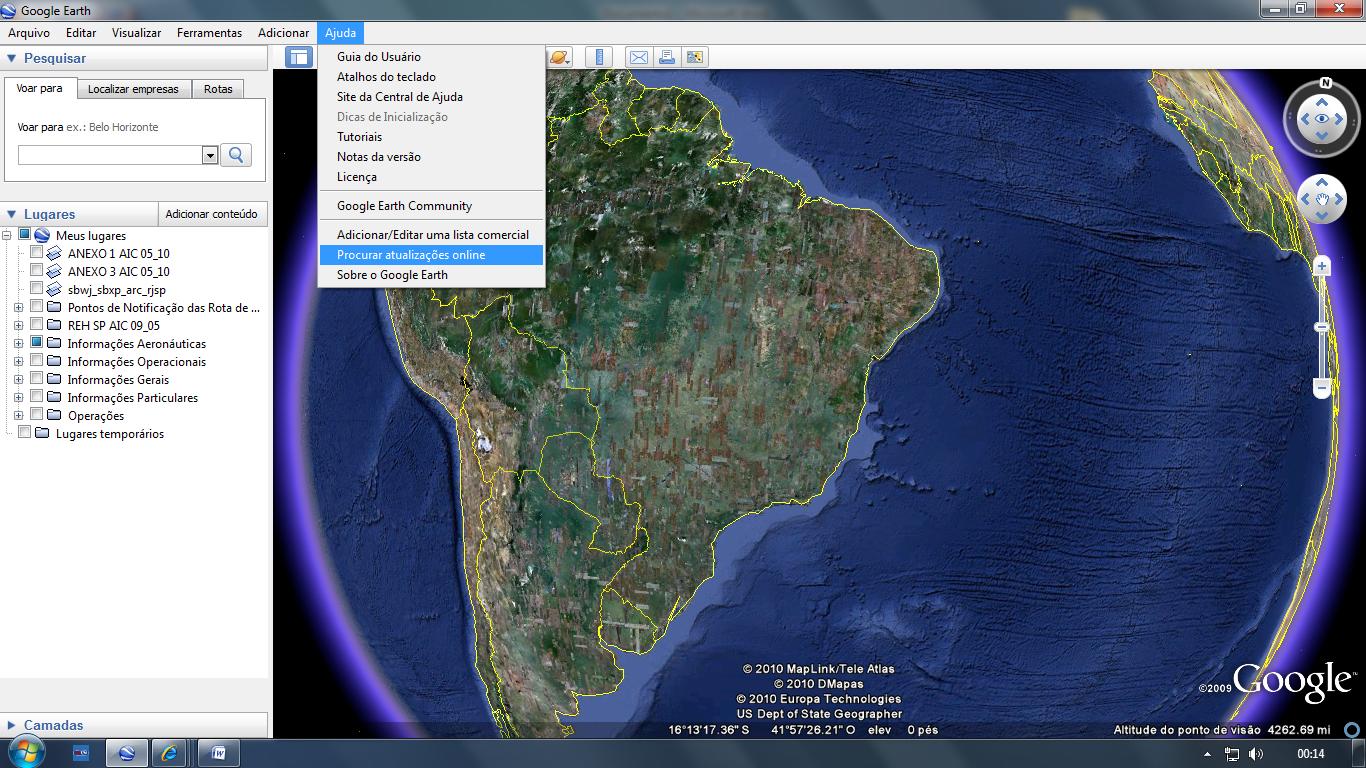The width and height of the screenshot is (1366, 768).
Task: Click the N north compass marker
Action: (x=1325, y=84)
